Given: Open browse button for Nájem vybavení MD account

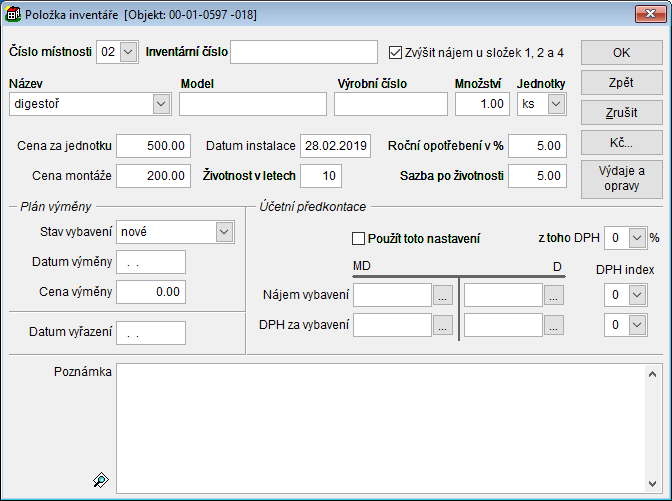Looking at the screenshot, I should pyautogui.click(x=443, y=295).
